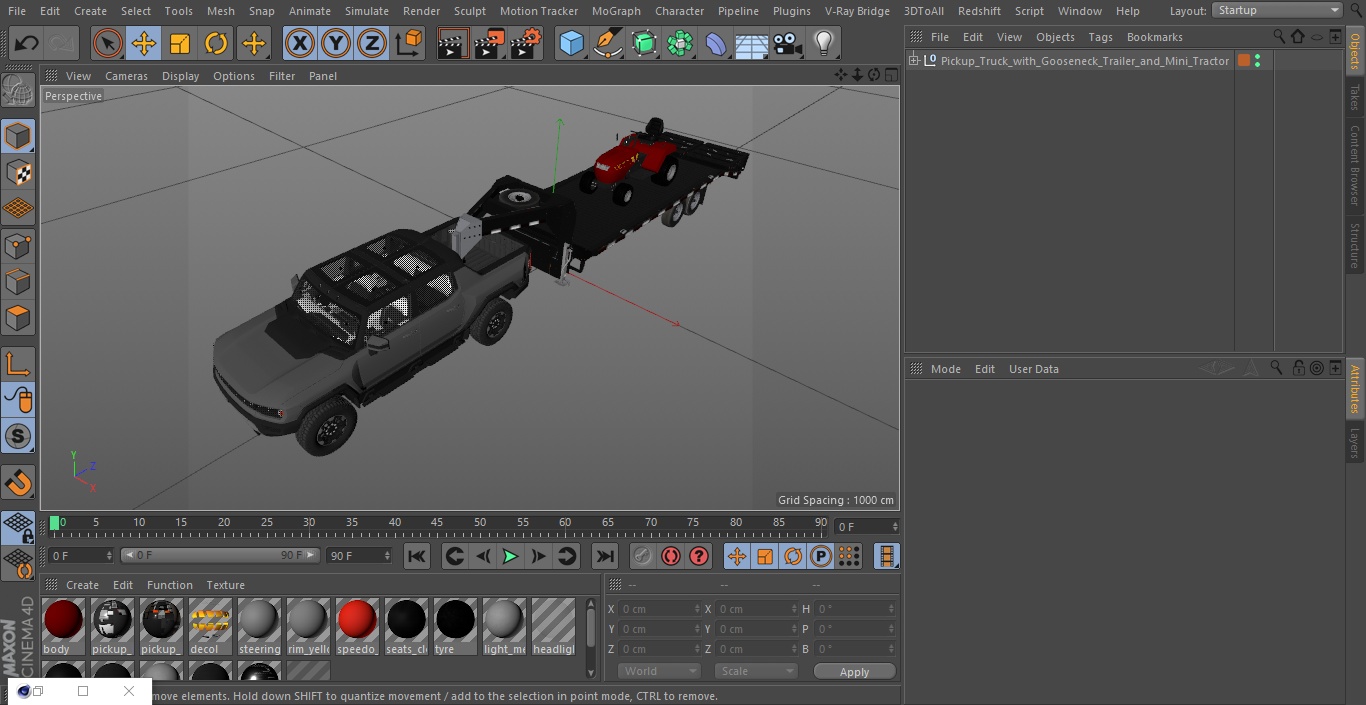Add a Camera object
Viewport: 1366px width, 705px height.
[x=788, y=44]
